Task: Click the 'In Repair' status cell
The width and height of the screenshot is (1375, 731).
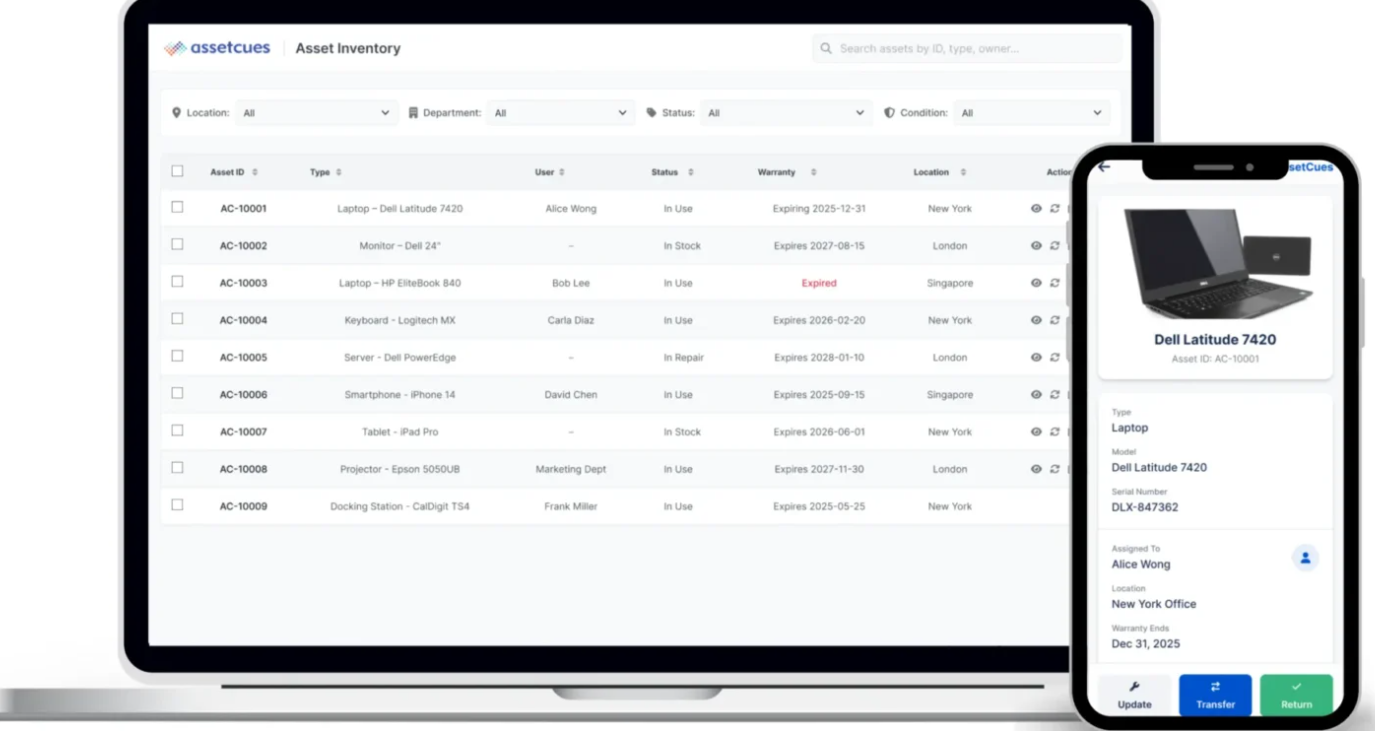Action: [x=684, y=357]
